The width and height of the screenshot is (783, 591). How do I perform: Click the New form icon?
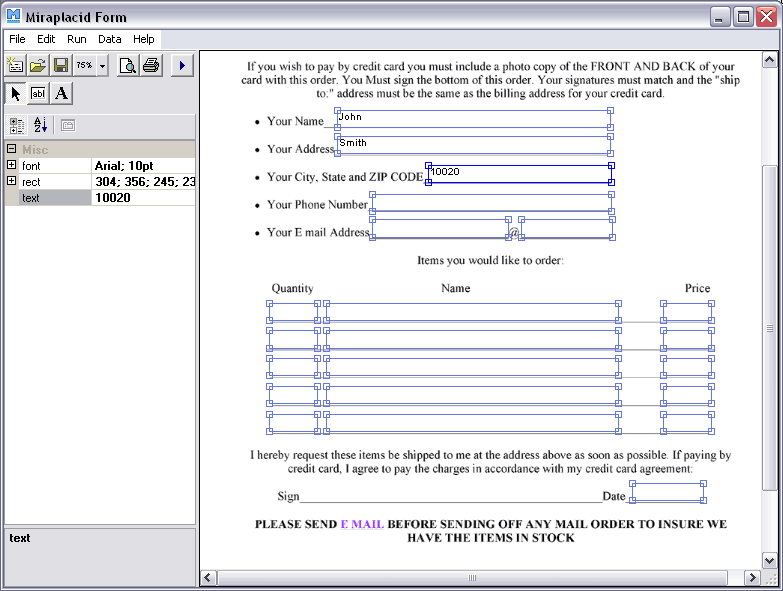15,66
